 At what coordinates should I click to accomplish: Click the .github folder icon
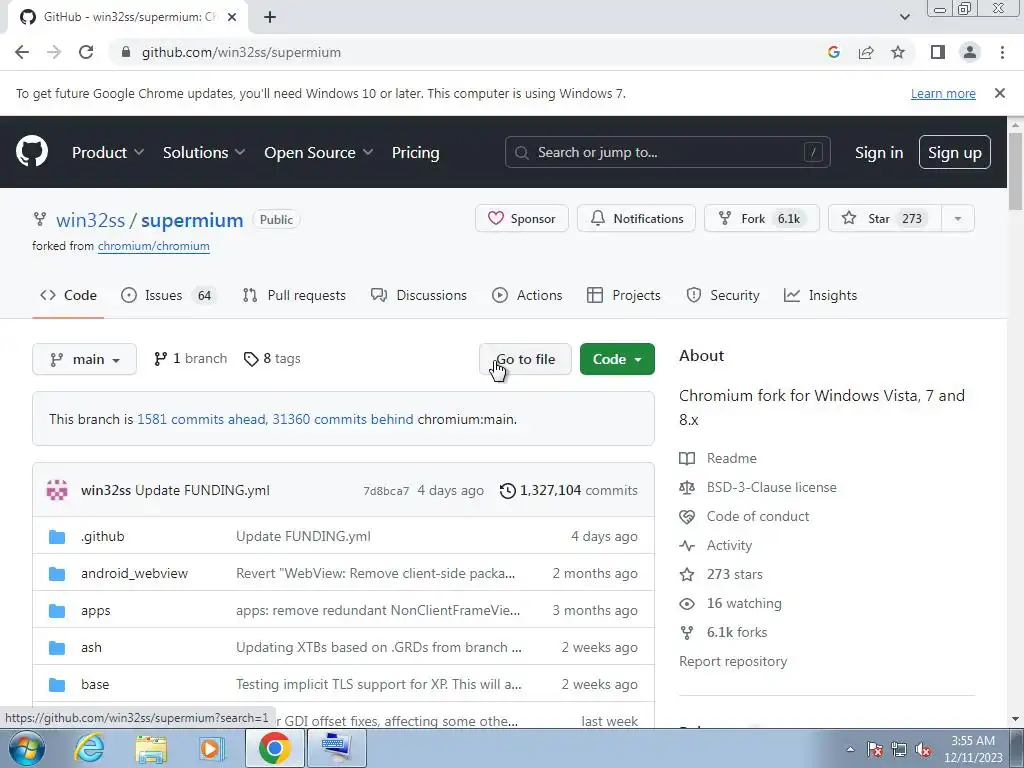pyautogui.click(x=57, y=537)
